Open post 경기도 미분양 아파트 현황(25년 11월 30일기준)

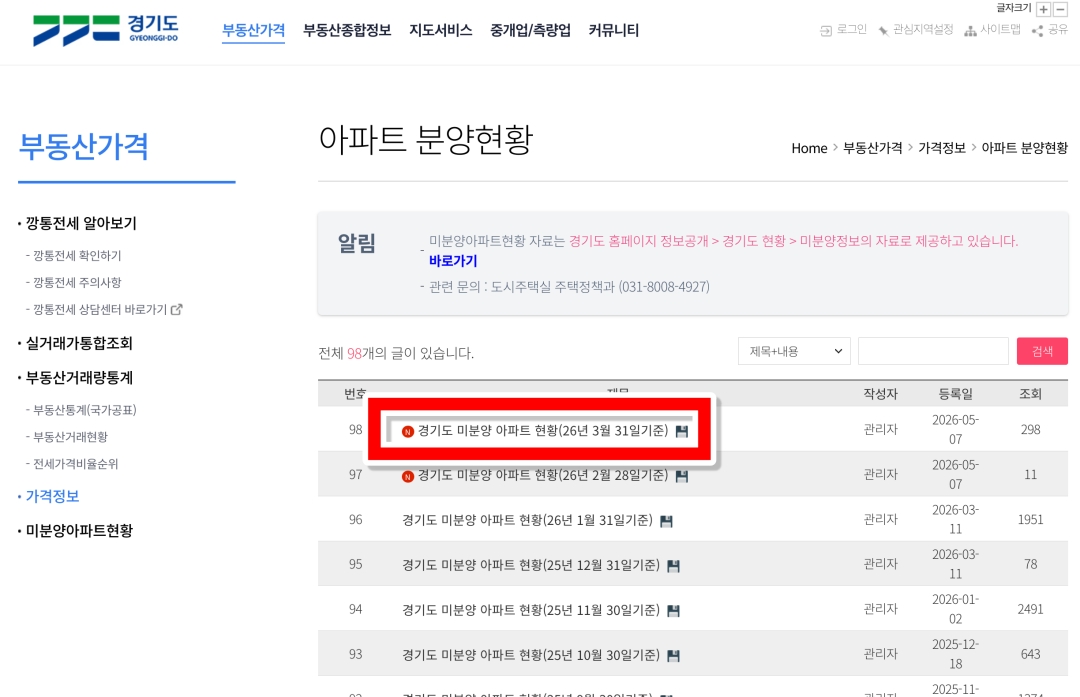point(531,610)
